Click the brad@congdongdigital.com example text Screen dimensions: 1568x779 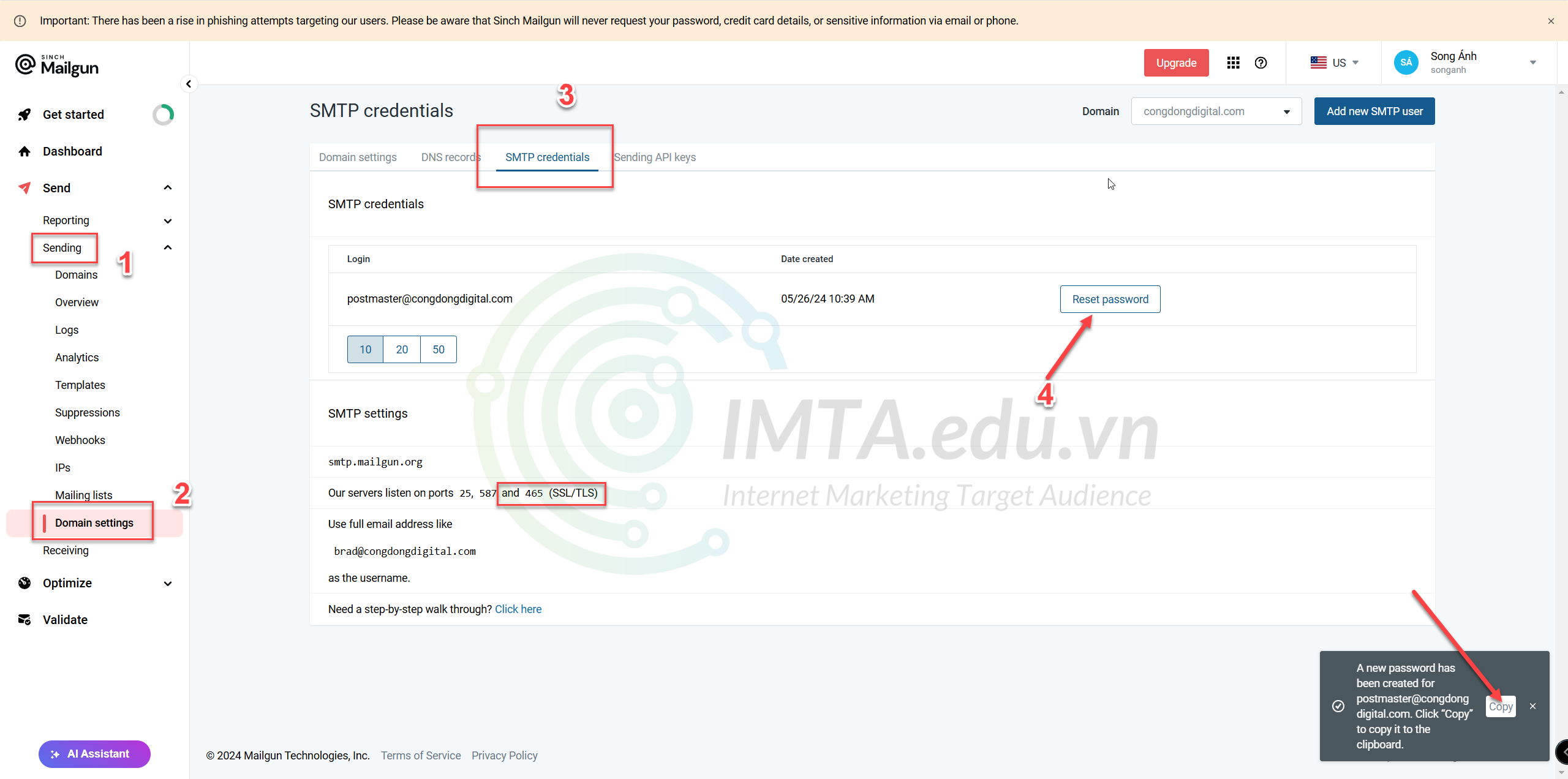coord(405,551)
